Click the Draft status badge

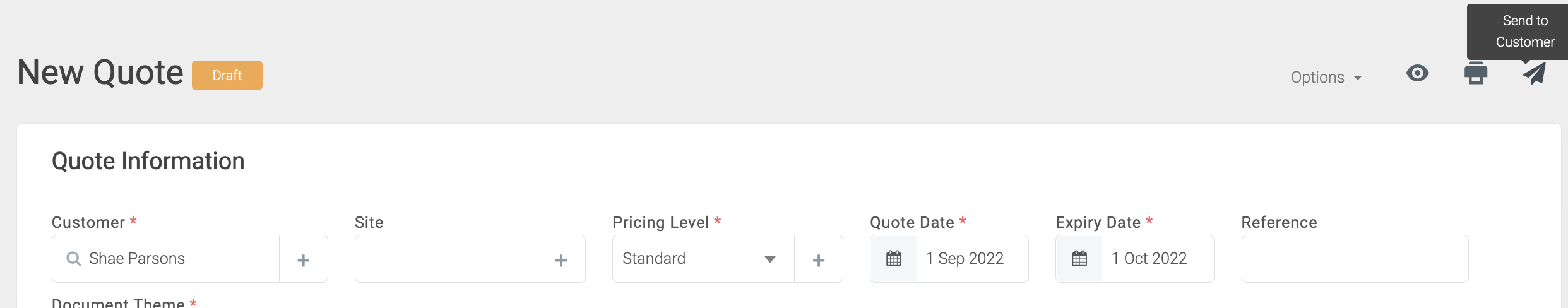tap(227, 76)
